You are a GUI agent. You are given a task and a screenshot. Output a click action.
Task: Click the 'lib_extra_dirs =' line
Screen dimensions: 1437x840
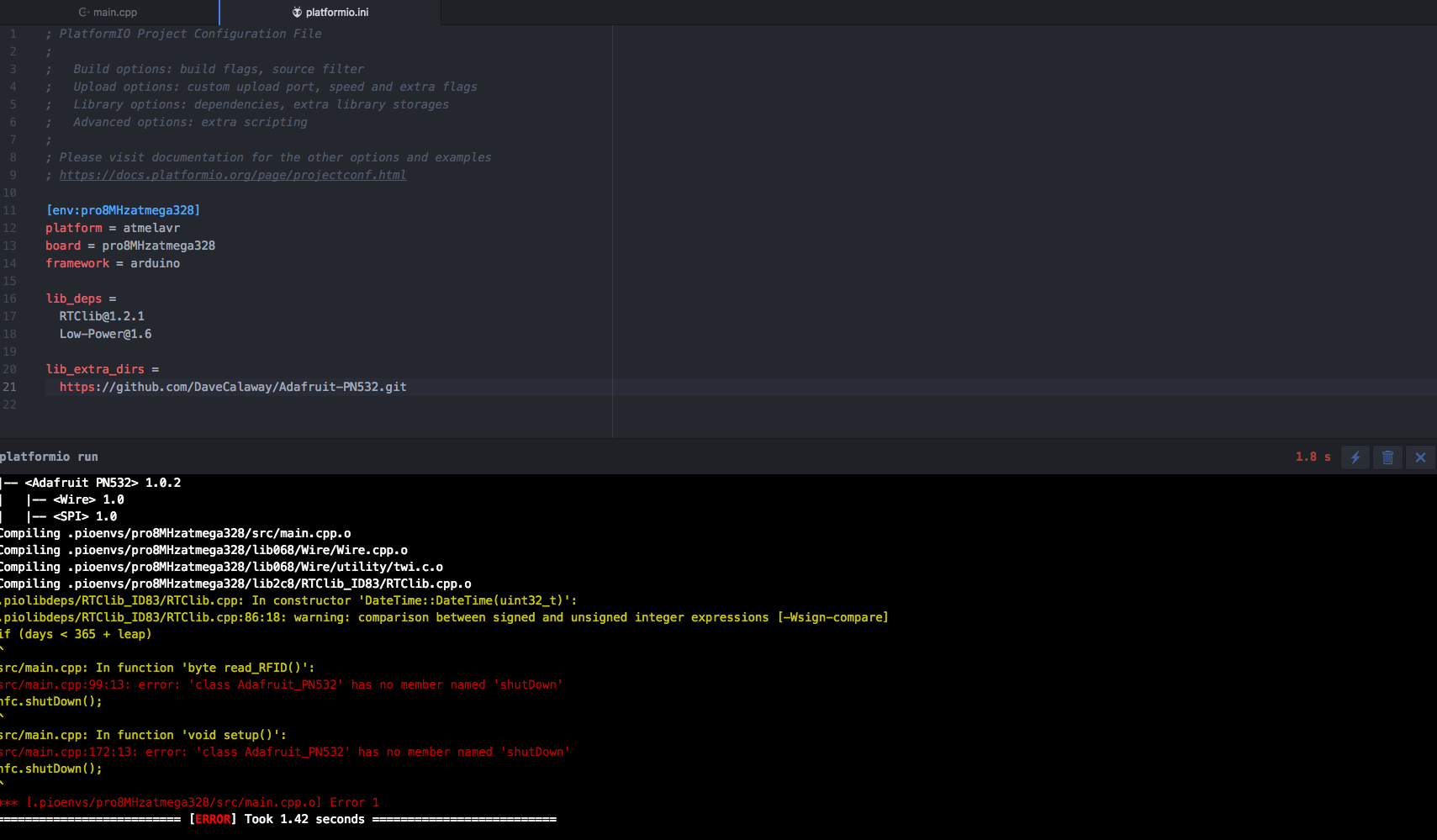(103, 369)
